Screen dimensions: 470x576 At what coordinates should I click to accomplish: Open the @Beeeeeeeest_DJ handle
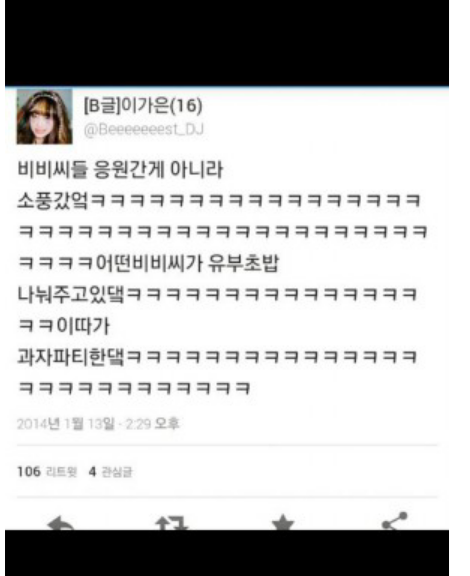pyautogui.click(x=144, y=130)
